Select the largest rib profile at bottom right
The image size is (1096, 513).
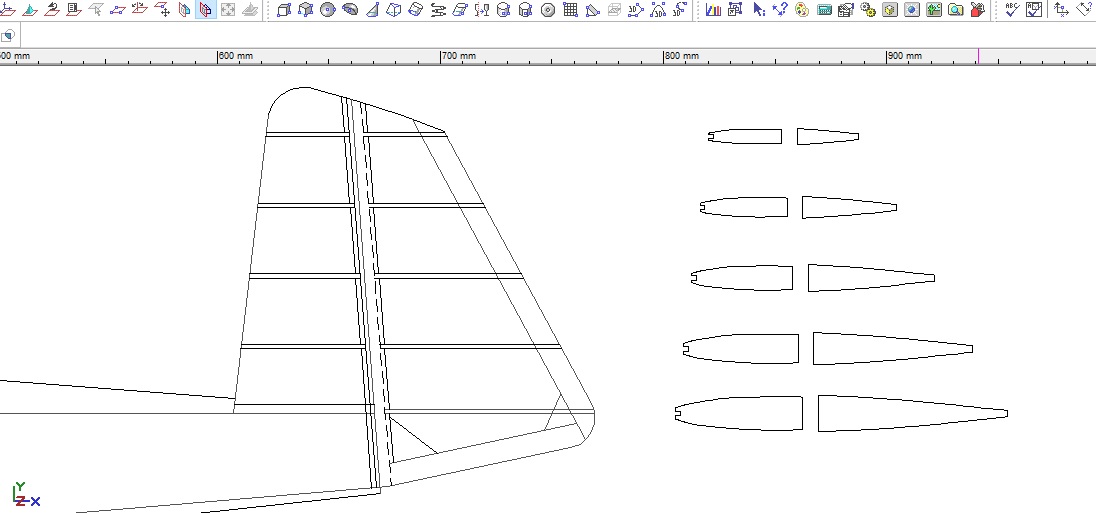912,413
